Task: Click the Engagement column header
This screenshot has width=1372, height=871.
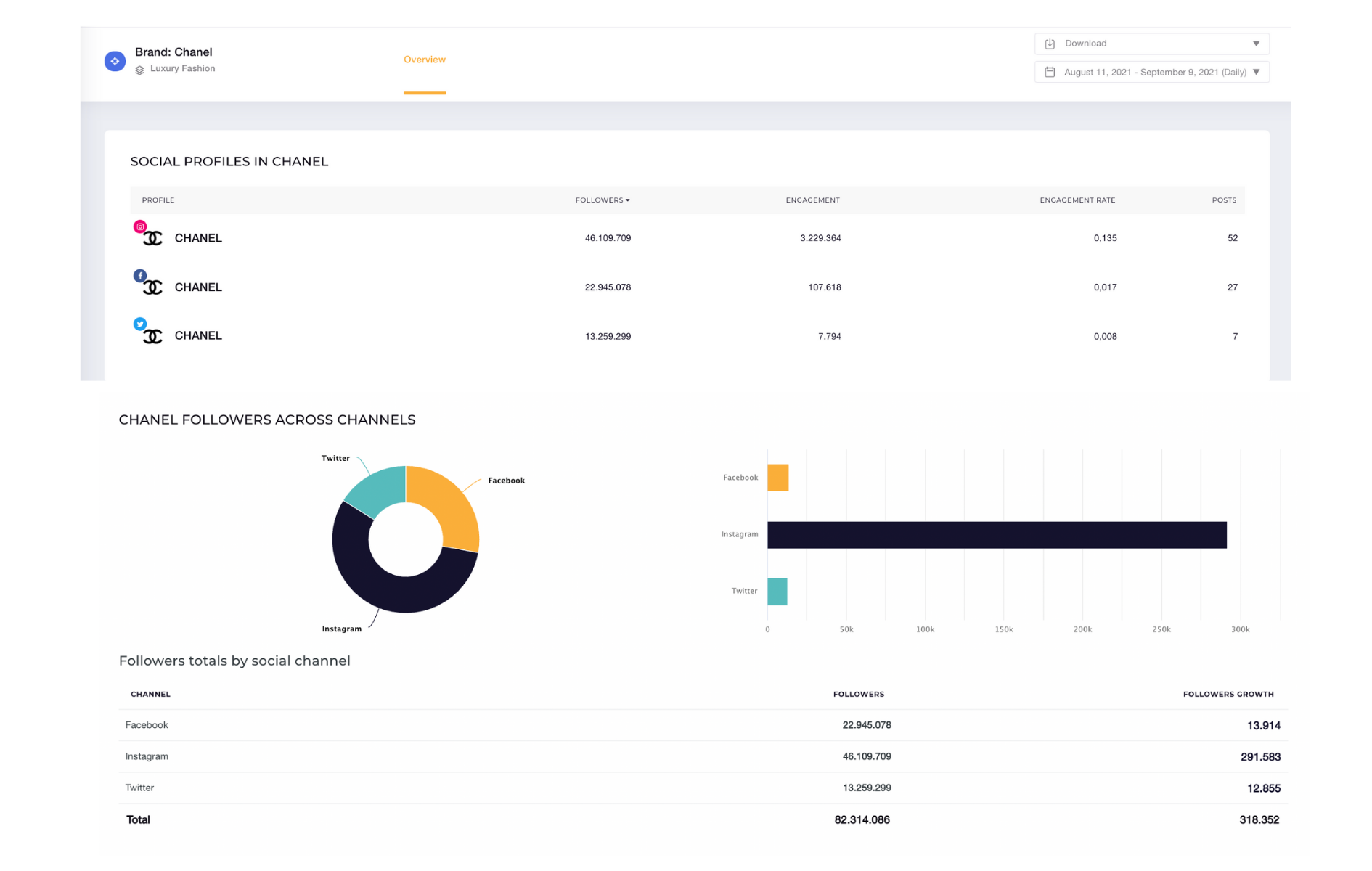Action: (x=812, y=200)
